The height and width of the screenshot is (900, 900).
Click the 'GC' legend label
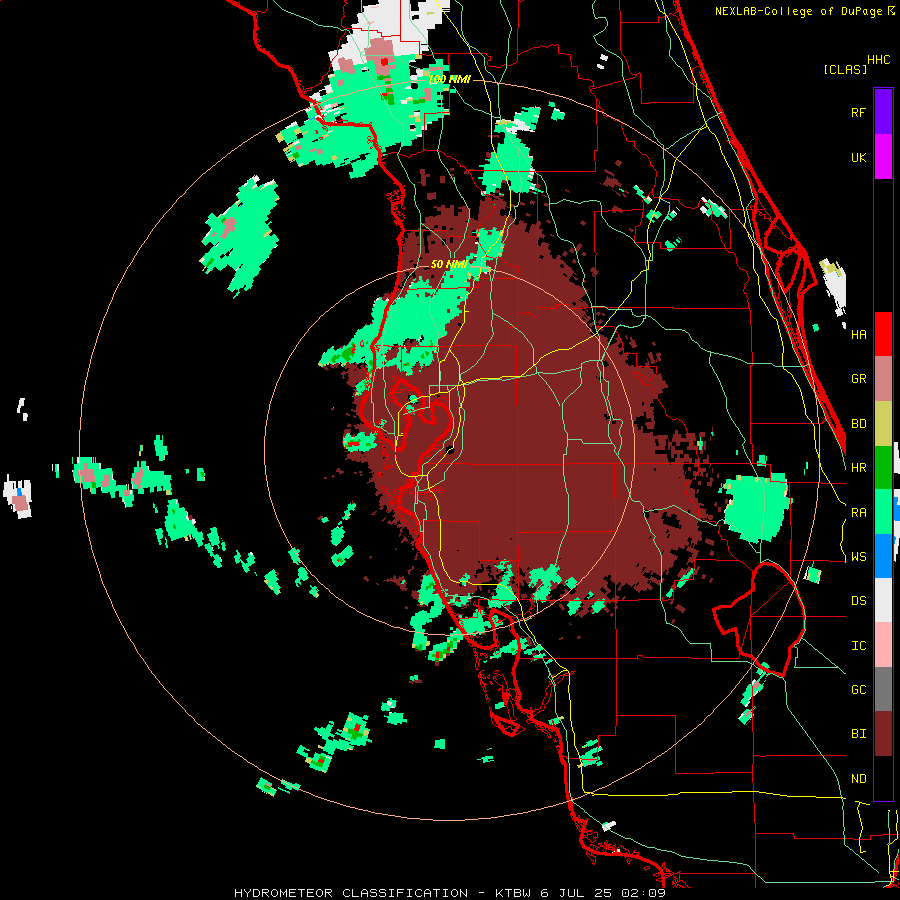click(x=858, y=689)
